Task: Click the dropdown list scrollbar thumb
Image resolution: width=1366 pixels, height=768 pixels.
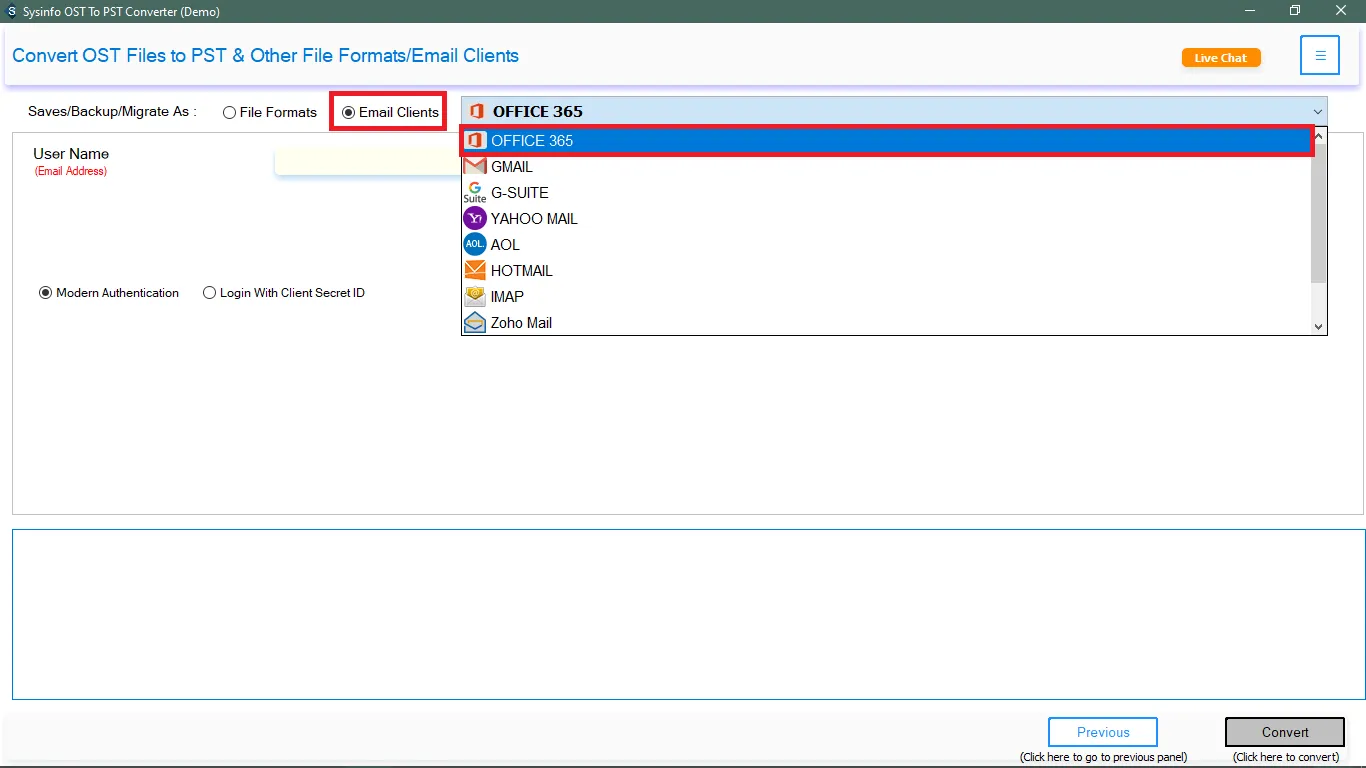Action: 1318,212
